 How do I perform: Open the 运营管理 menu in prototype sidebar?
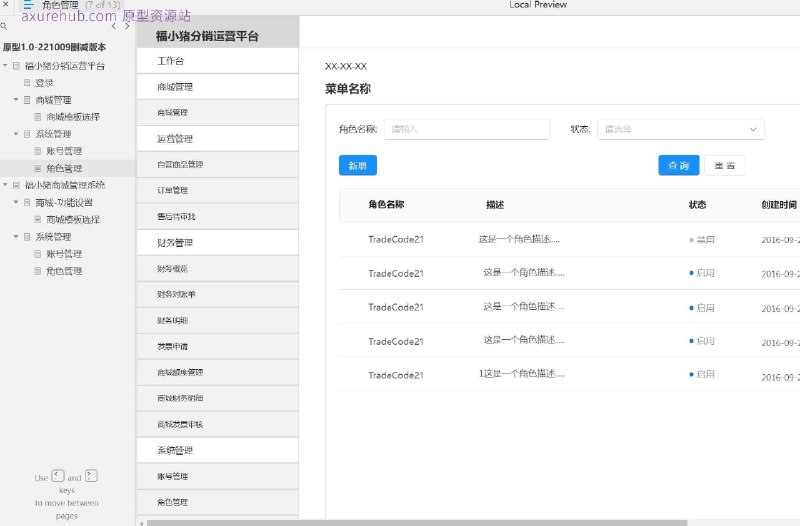(x=218, y=139)
